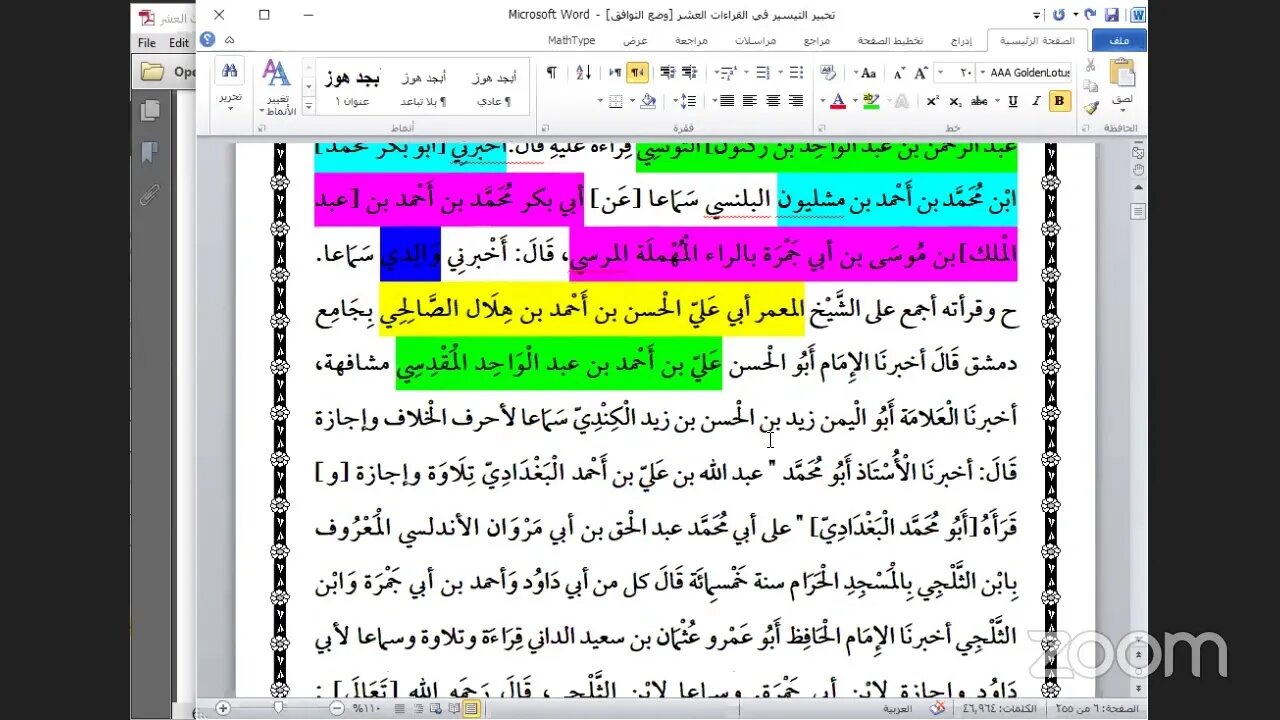1280x720 pixels.
Task: Toggle Underline formatting button
Action: [x=1012, y=101]
